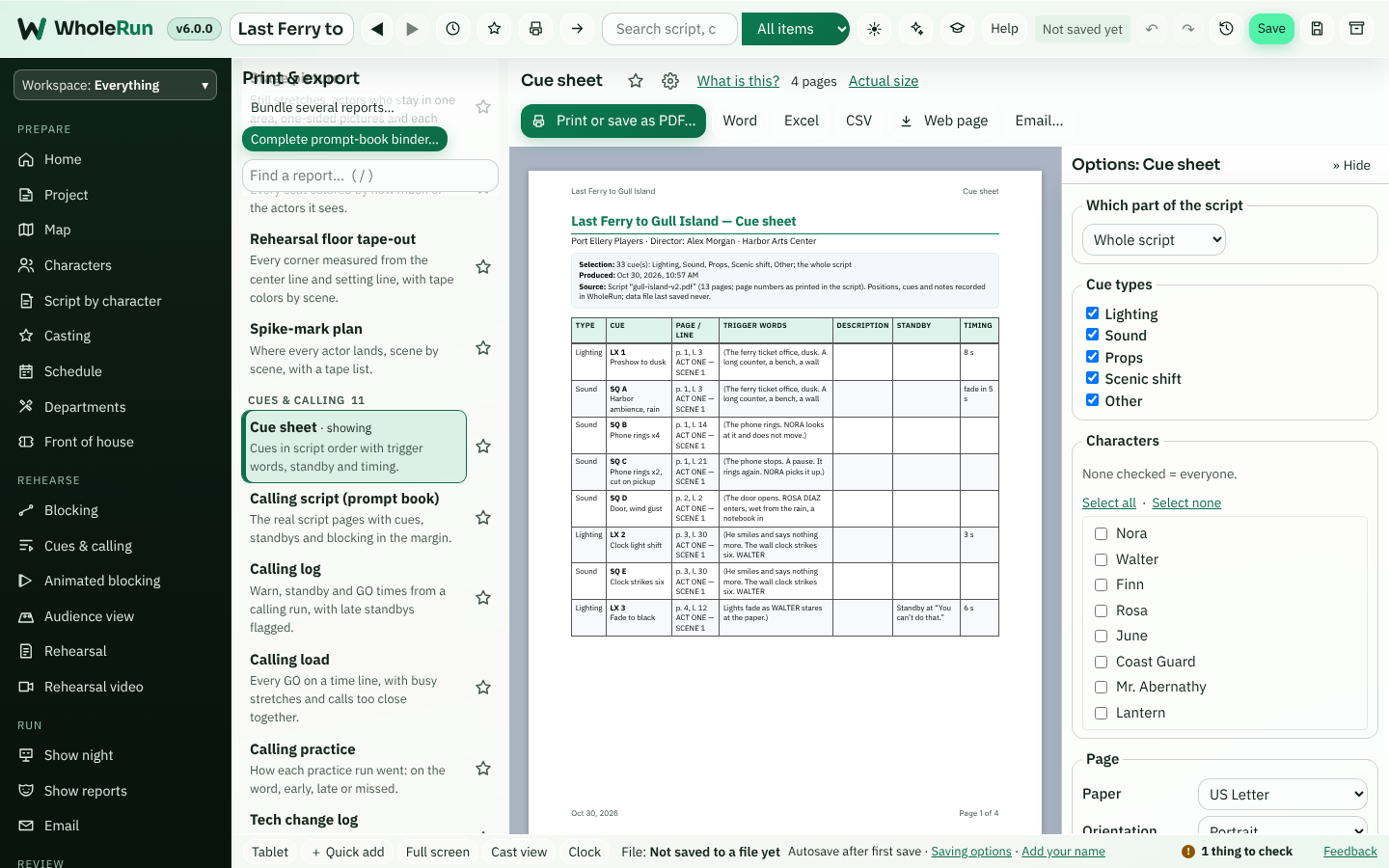Star the Cue sheet report title

click(x=636, y=81)
